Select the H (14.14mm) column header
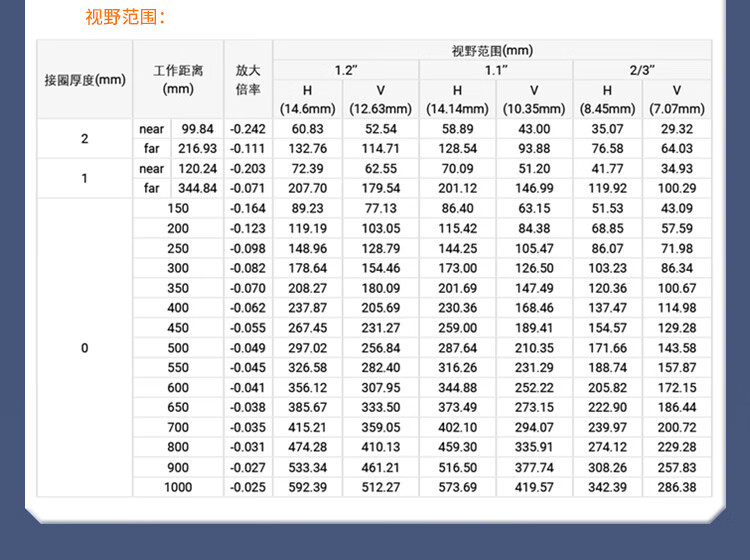The height and width of the screenshot is (560, 750). point(457,99)
